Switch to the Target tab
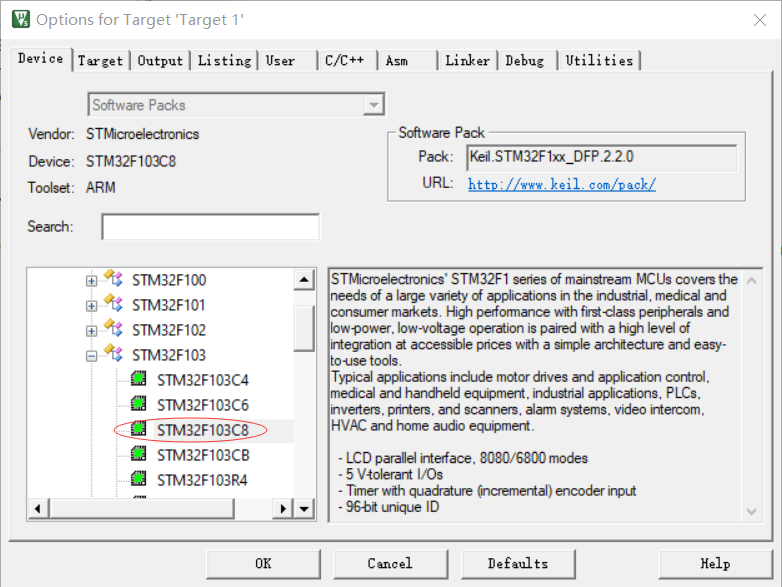 click(101, 61)
